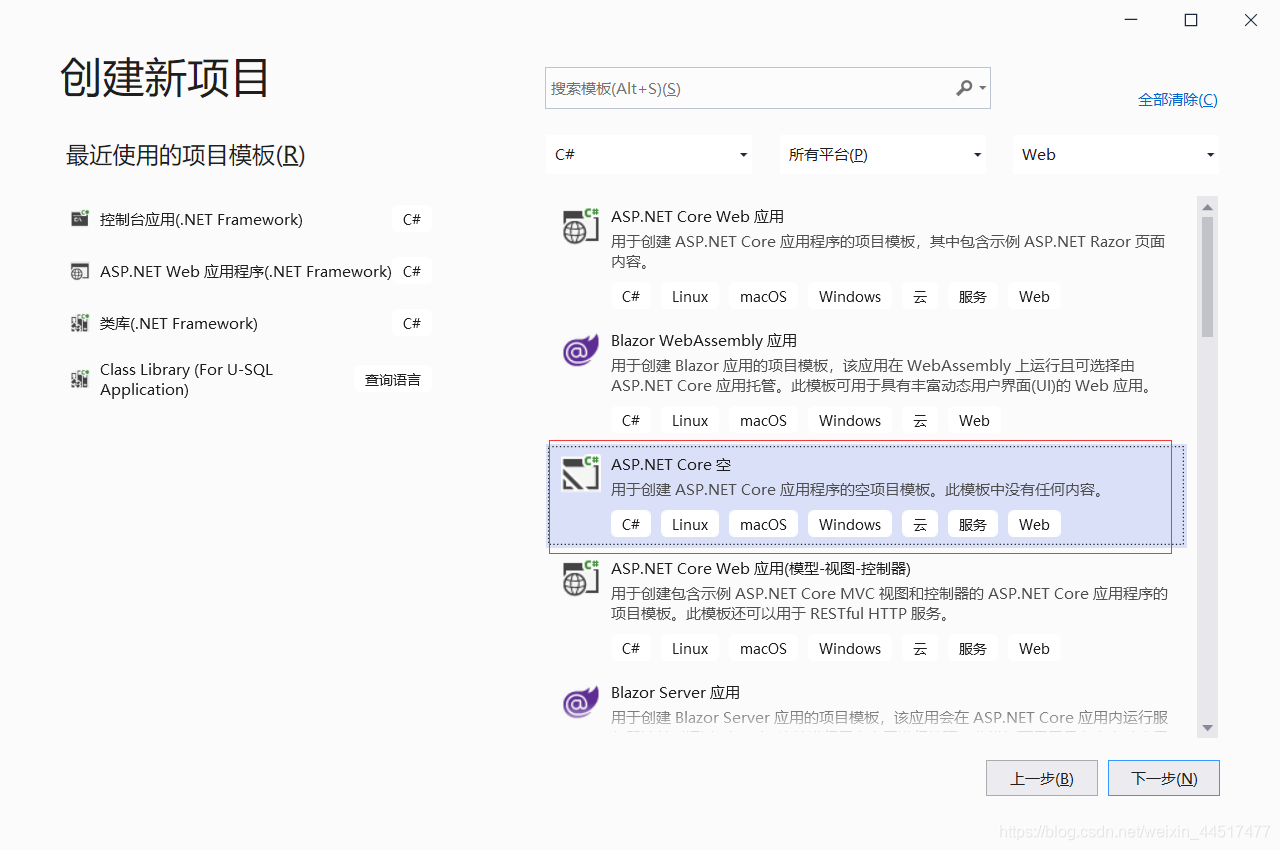Select the Class Library (For U-SQL Application) icon
This screenshot has height=850, width=1280.
79,379
